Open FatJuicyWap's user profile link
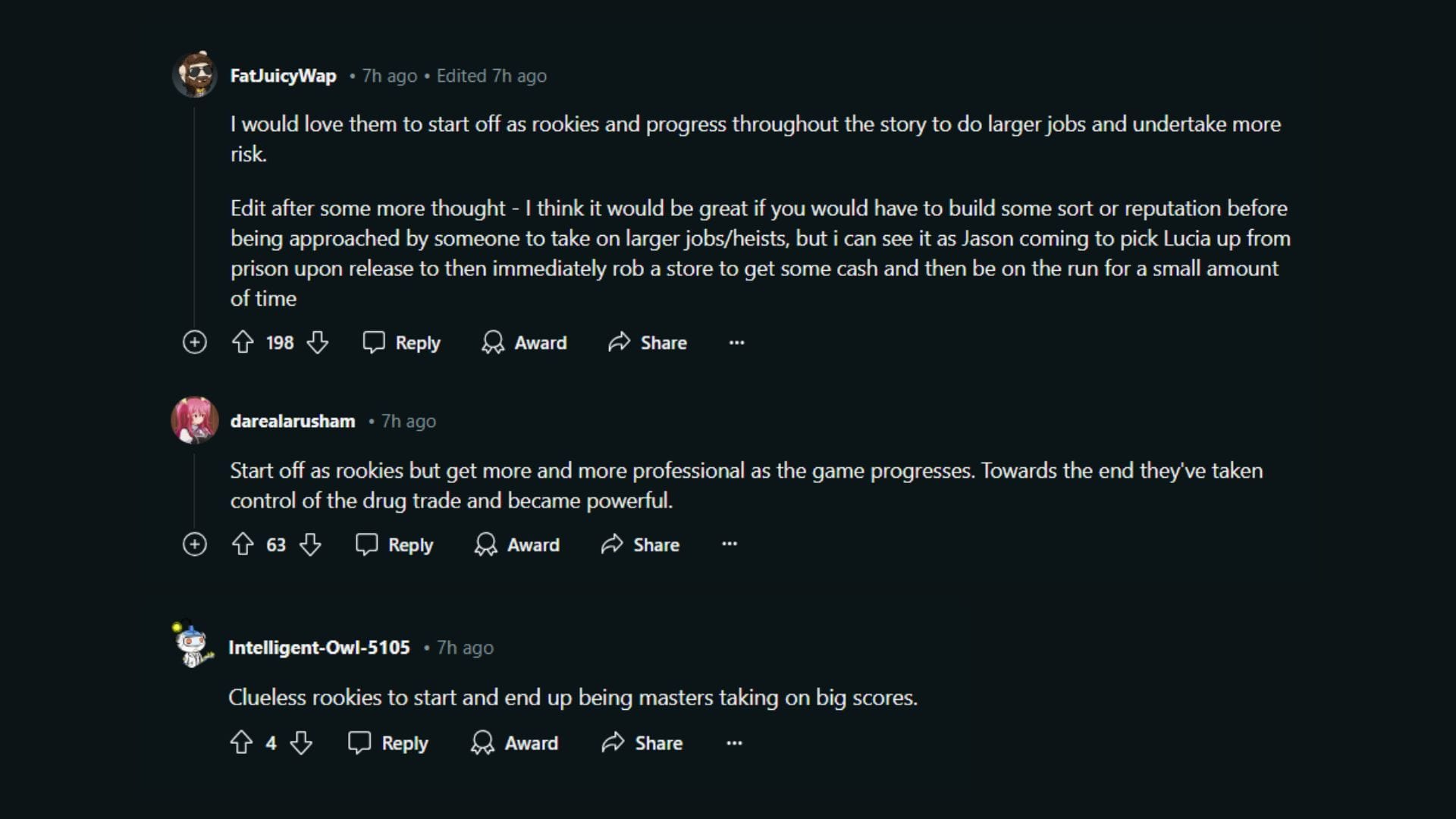Screen dimensions: 1456x819 [283, 76]
